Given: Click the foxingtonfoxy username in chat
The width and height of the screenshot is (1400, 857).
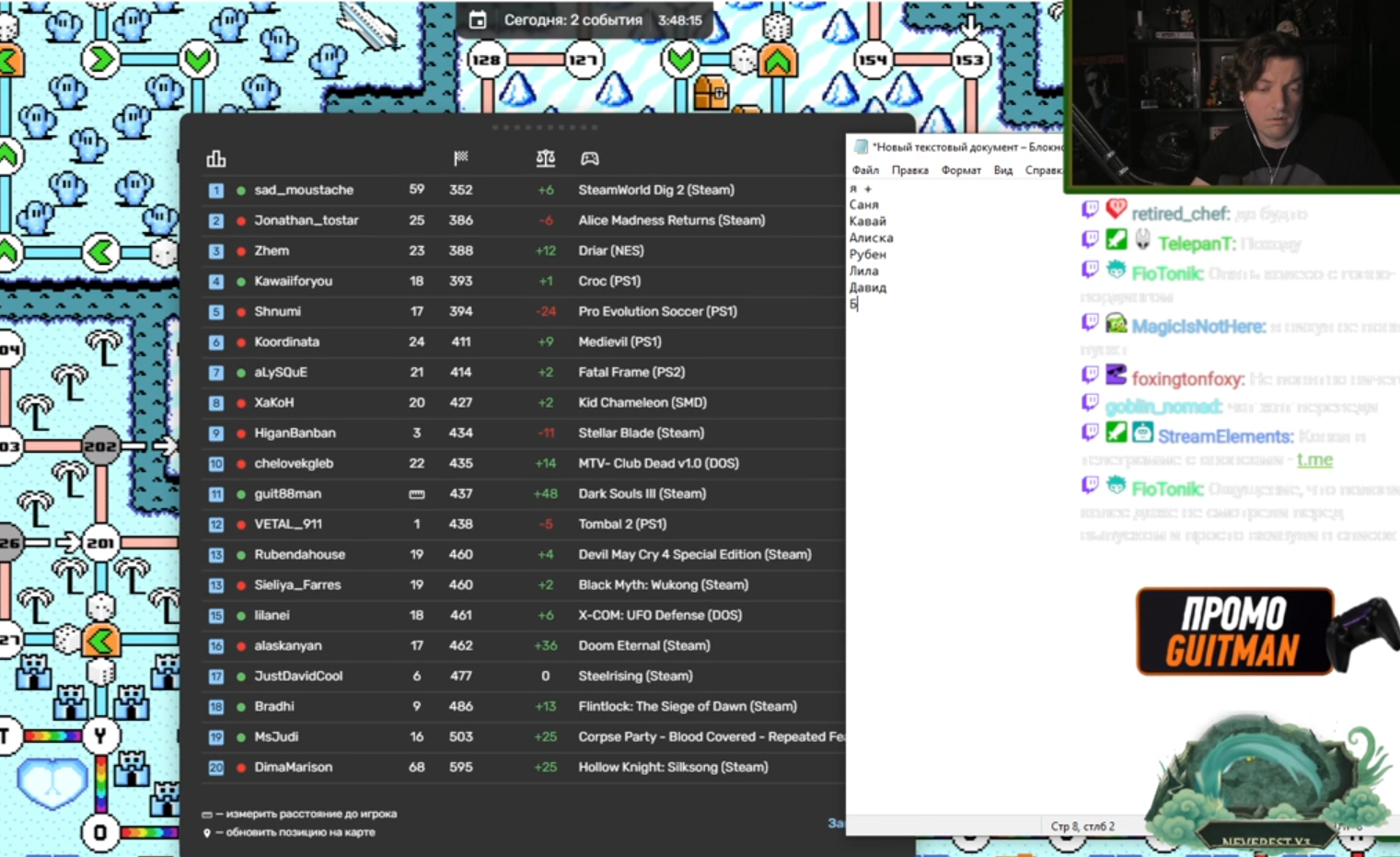Looking at the screenshot, I should tap(1187, 379).
